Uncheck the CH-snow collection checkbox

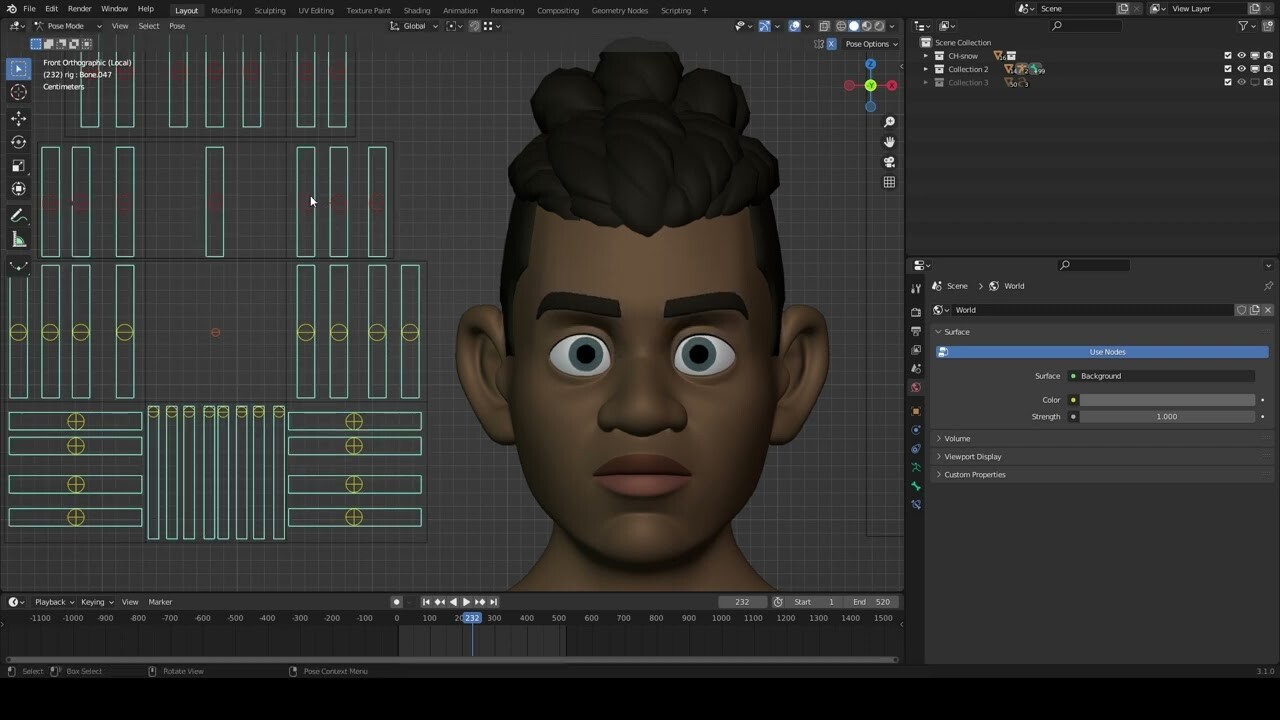coord(1228,56)
